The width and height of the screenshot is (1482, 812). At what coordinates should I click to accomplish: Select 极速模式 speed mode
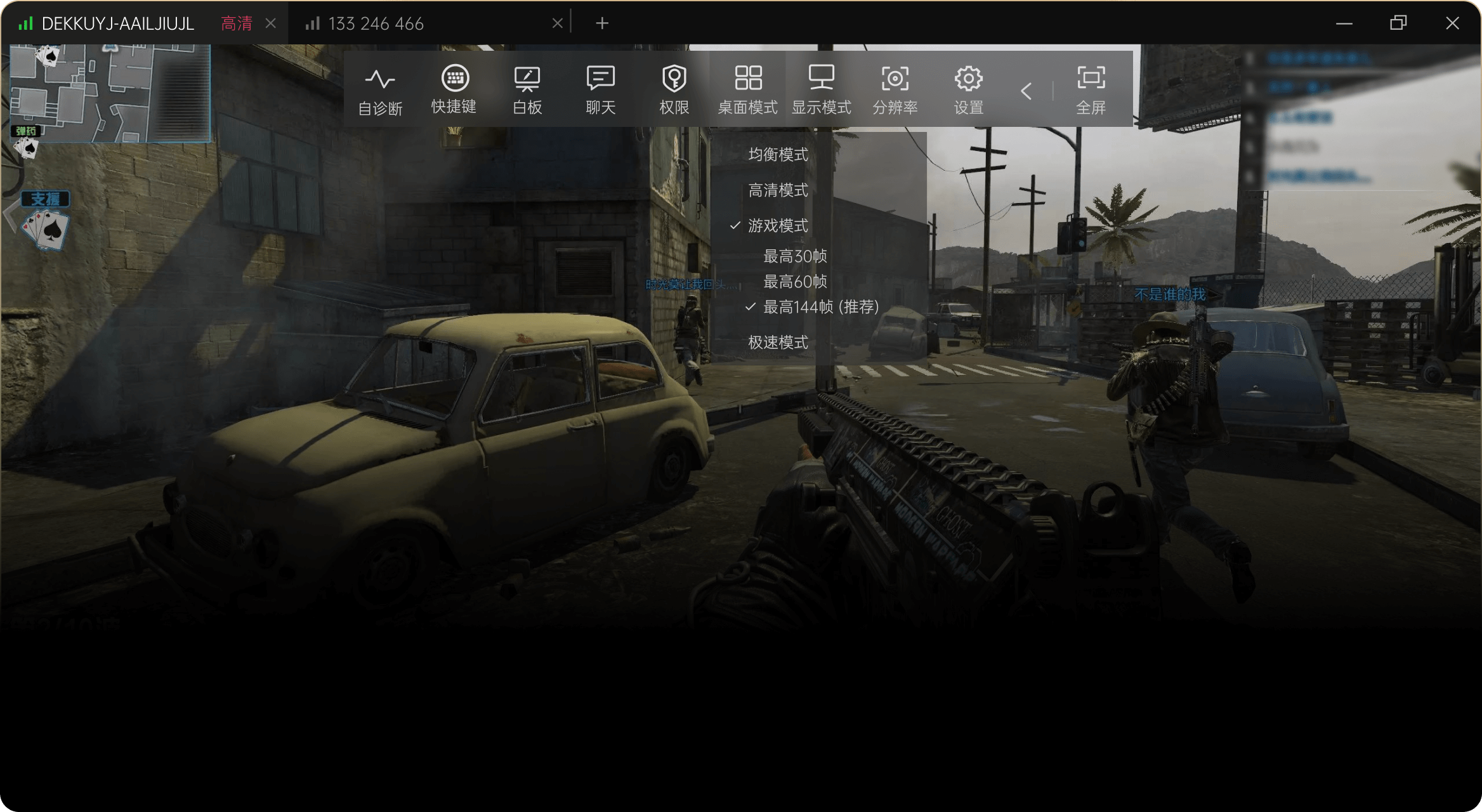point(778,342)
